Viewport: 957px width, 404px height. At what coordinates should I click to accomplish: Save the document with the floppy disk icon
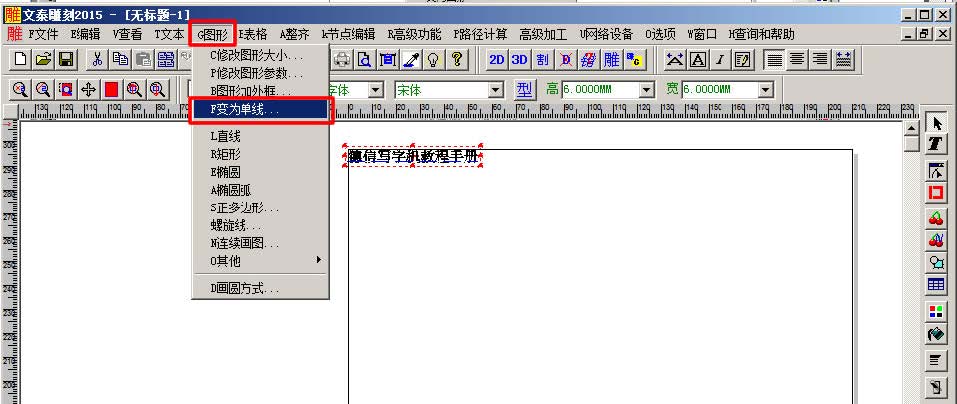(x=65, y=59)
